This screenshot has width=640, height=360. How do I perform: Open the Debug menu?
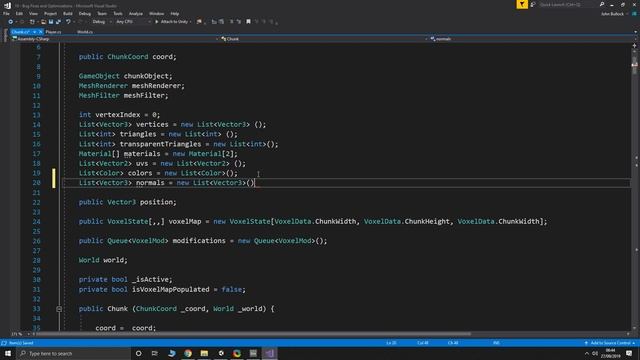85,13
